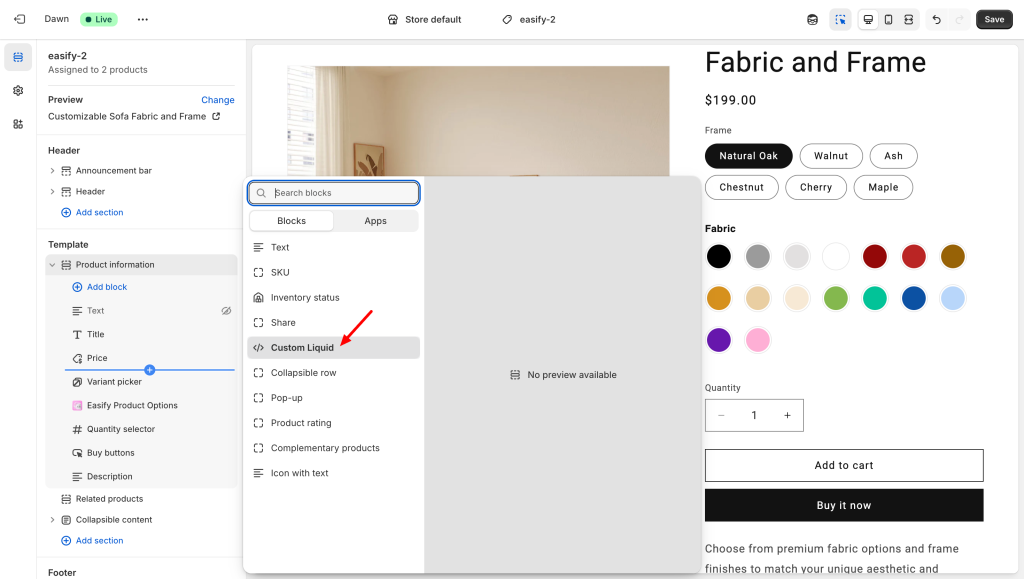
Task: Click the Change preview link
Action: point(217,100)
